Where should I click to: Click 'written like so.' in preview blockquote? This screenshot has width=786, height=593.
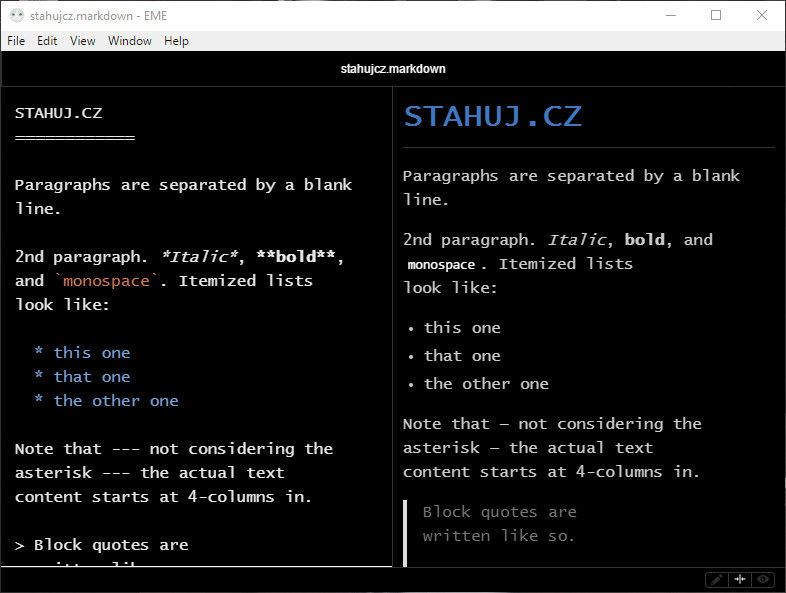click(x=499, y=536)
